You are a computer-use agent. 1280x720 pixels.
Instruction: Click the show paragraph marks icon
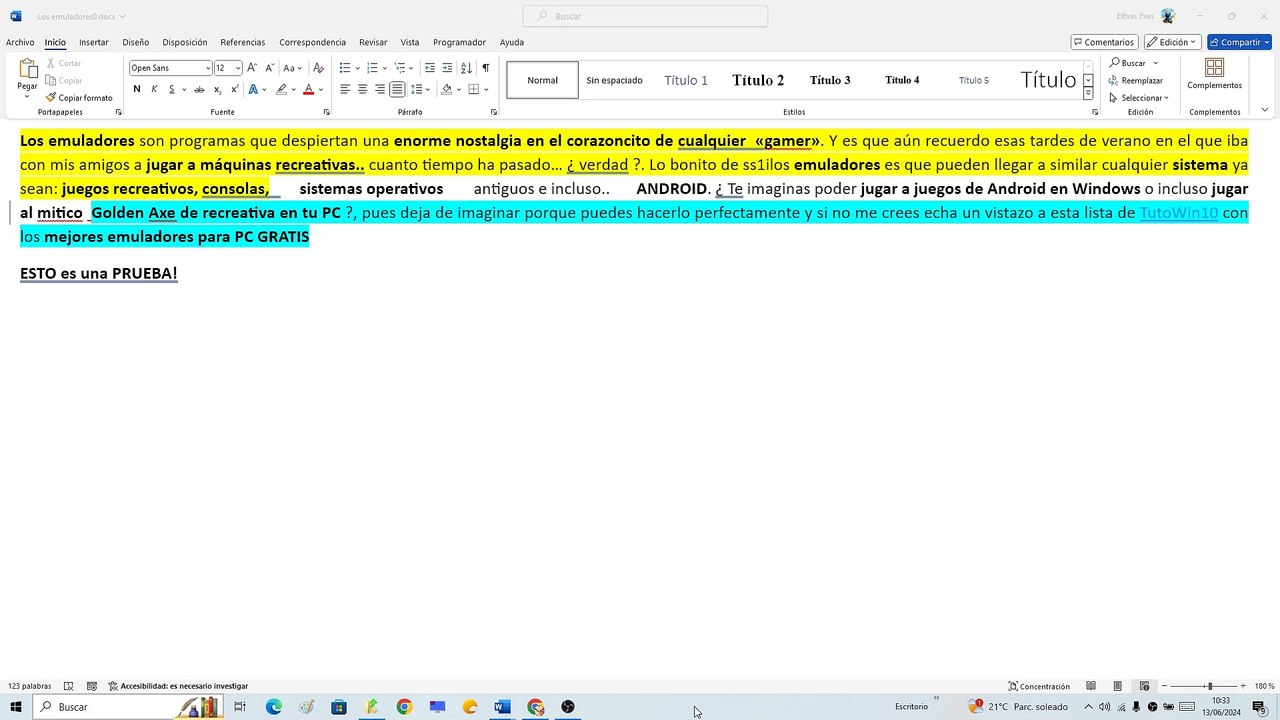click(x=486, y=68)
